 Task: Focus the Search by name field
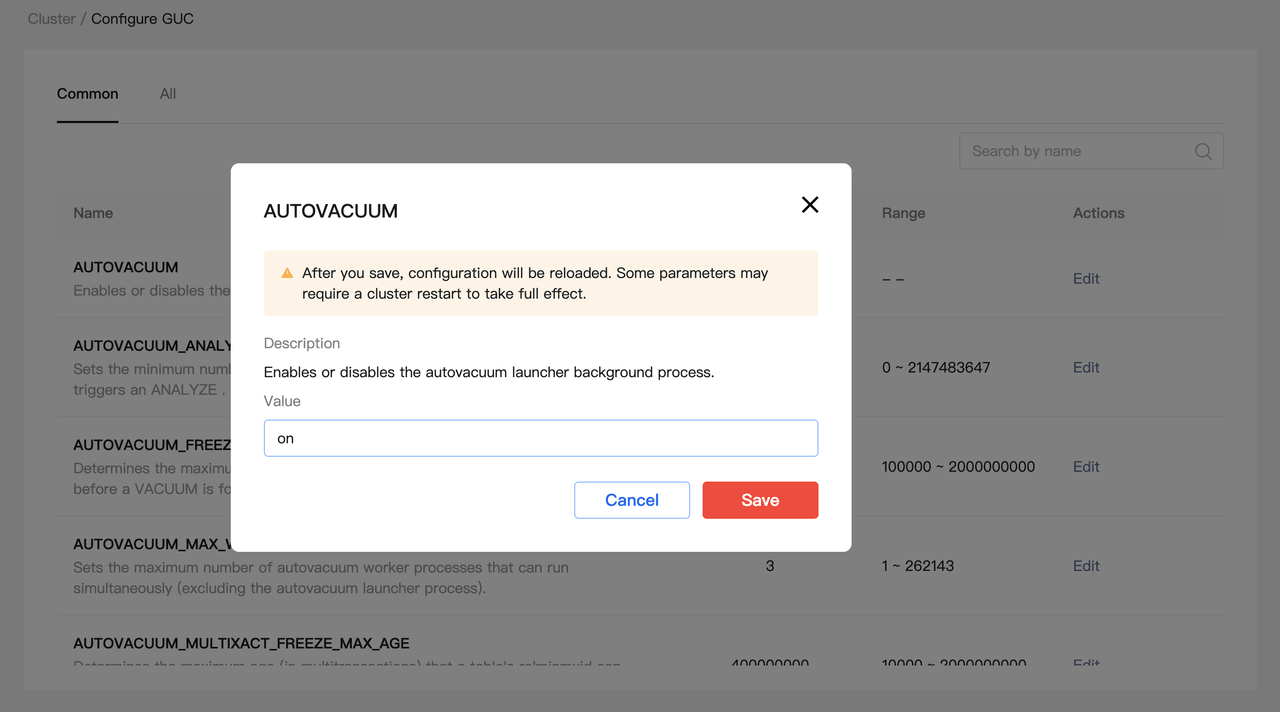tap(1075, 152)
